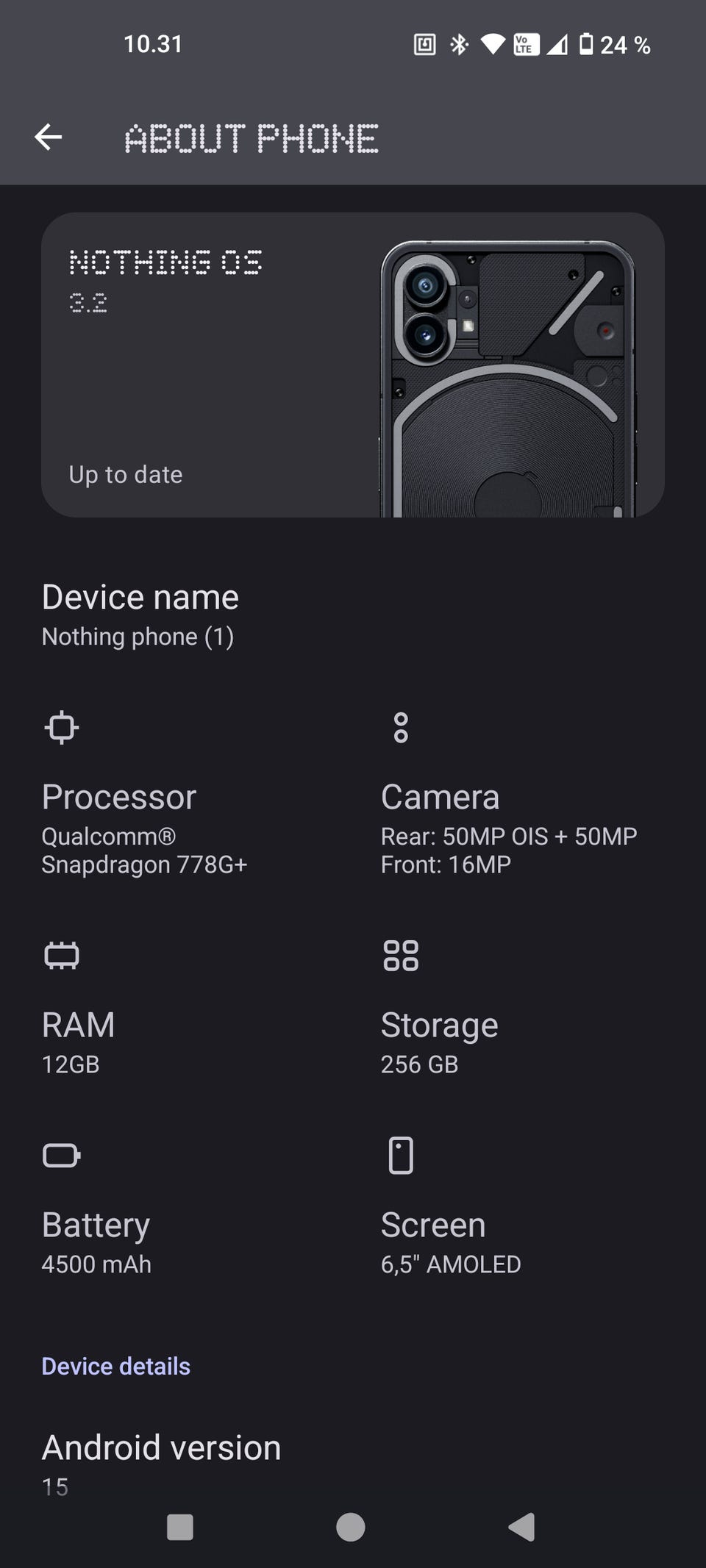Tap the Battery icon
The image size is (706, 1568).
click(x=61, y=1155)
